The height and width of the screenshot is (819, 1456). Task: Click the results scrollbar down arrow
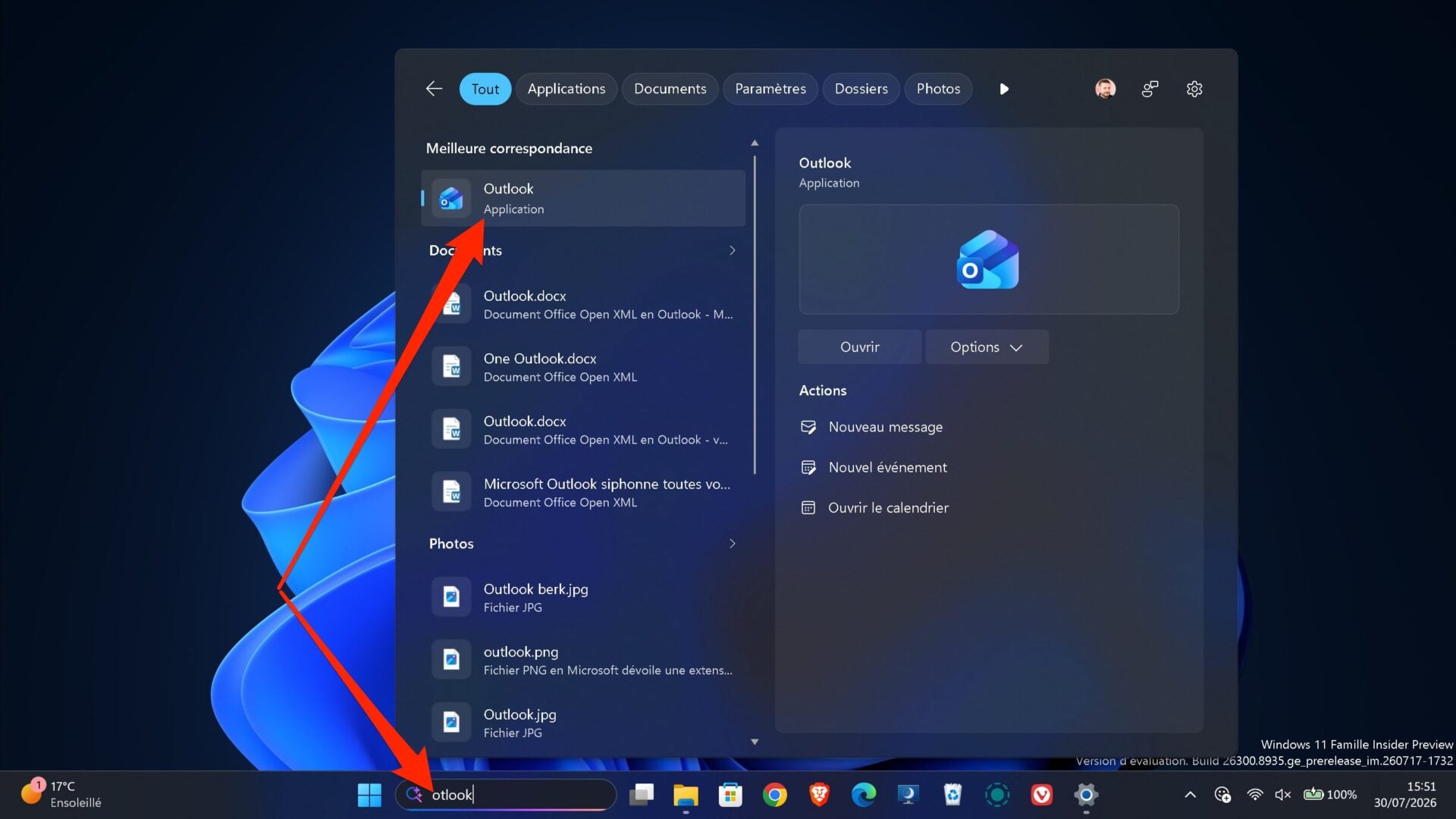pyautogui.click(x=755, y=742)
